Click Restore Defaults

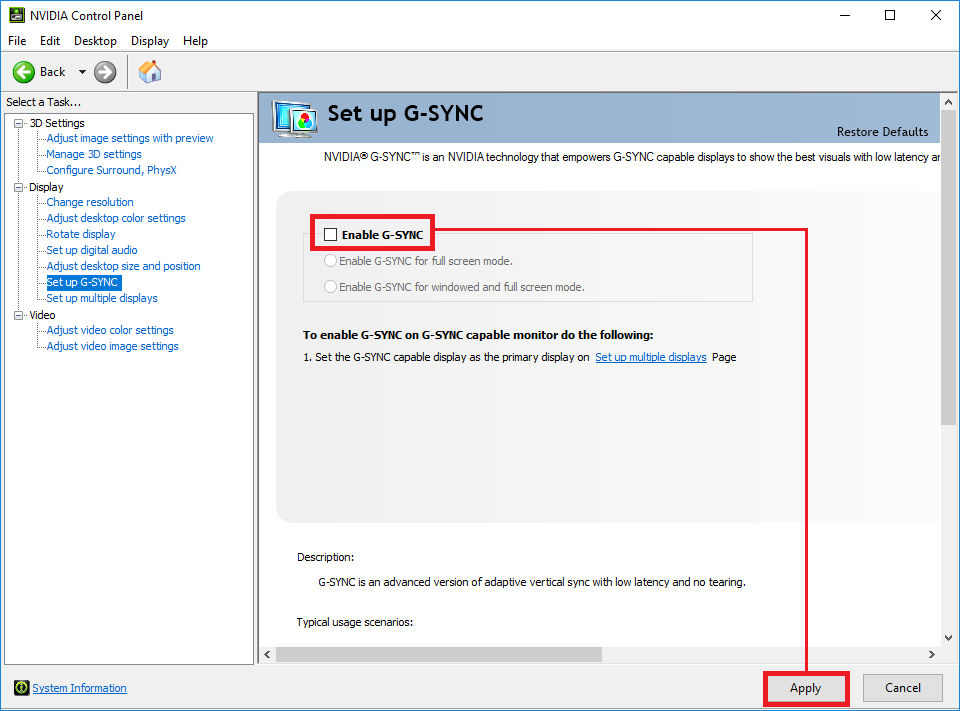coord(882,131)
